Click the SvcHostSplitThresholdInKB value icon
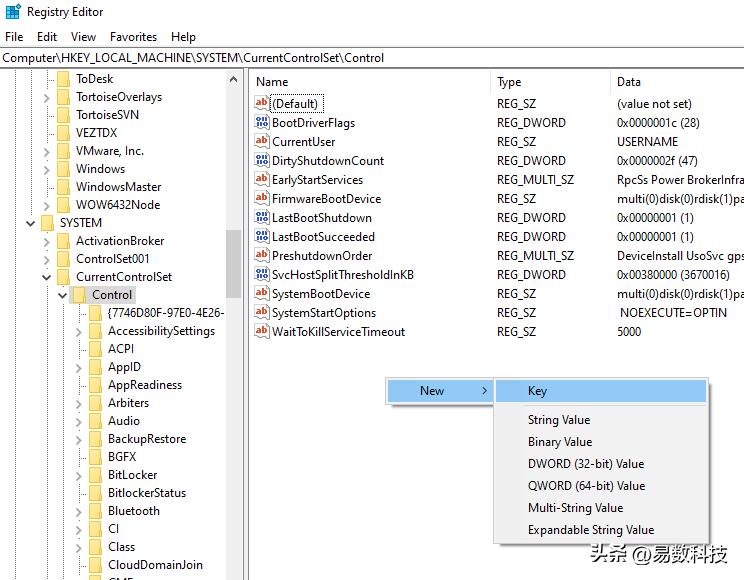The image size is (744, 580). tap(262, 275)
